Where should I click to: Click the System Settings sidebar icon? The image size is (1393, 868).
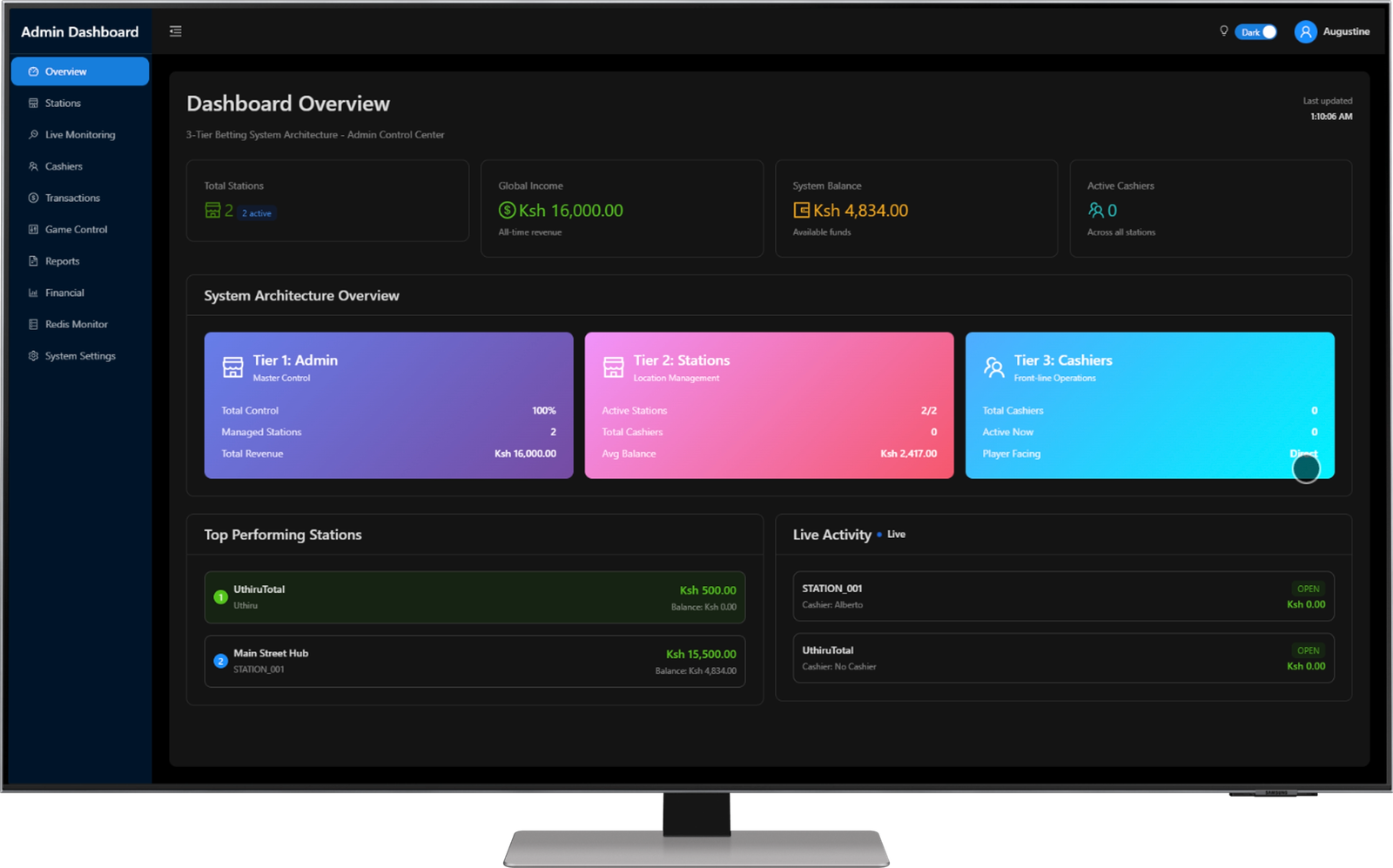click(x=33, y=355)
